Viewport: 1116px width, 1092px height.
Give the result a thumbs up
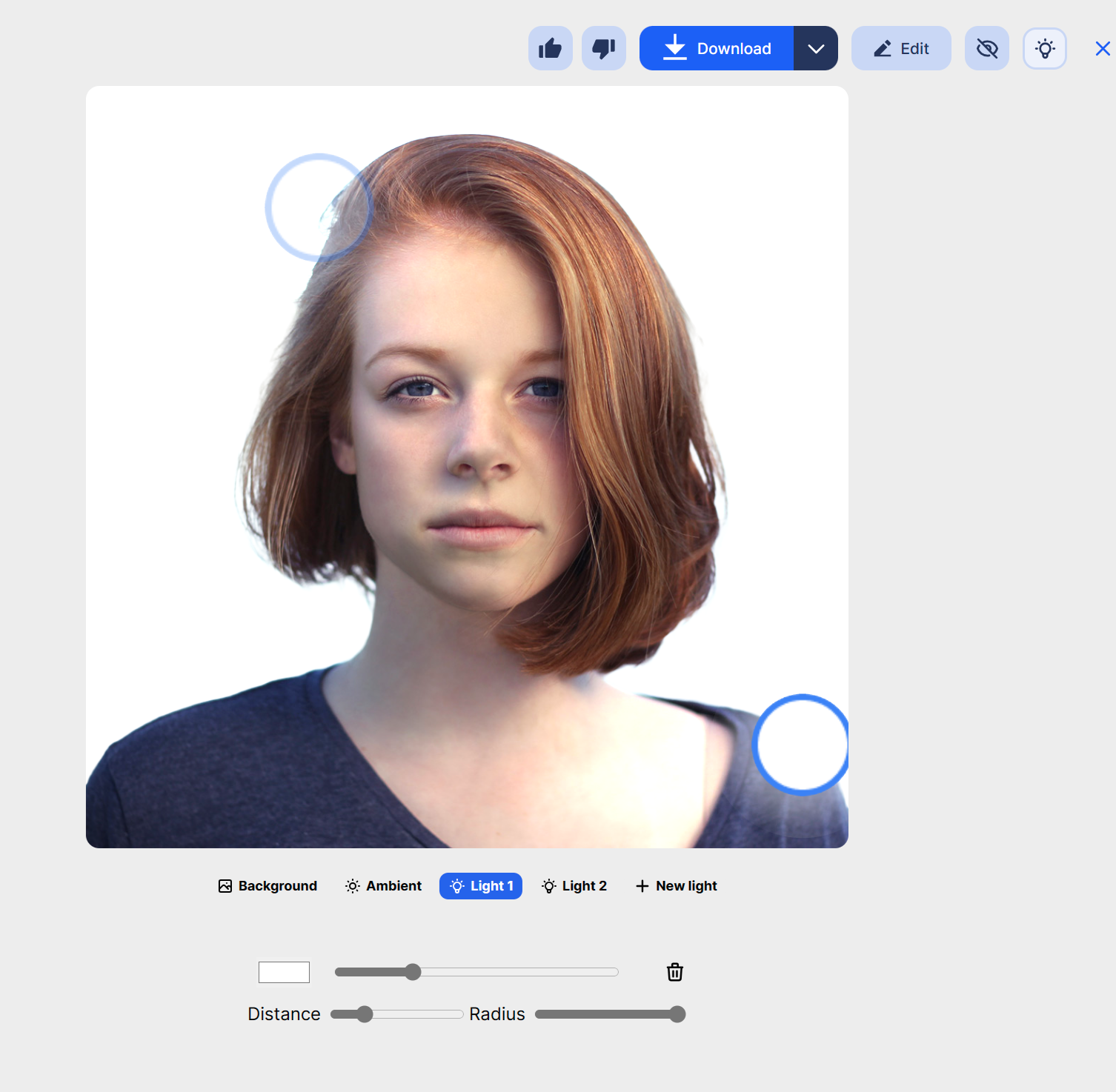click(x=550, y=47)
